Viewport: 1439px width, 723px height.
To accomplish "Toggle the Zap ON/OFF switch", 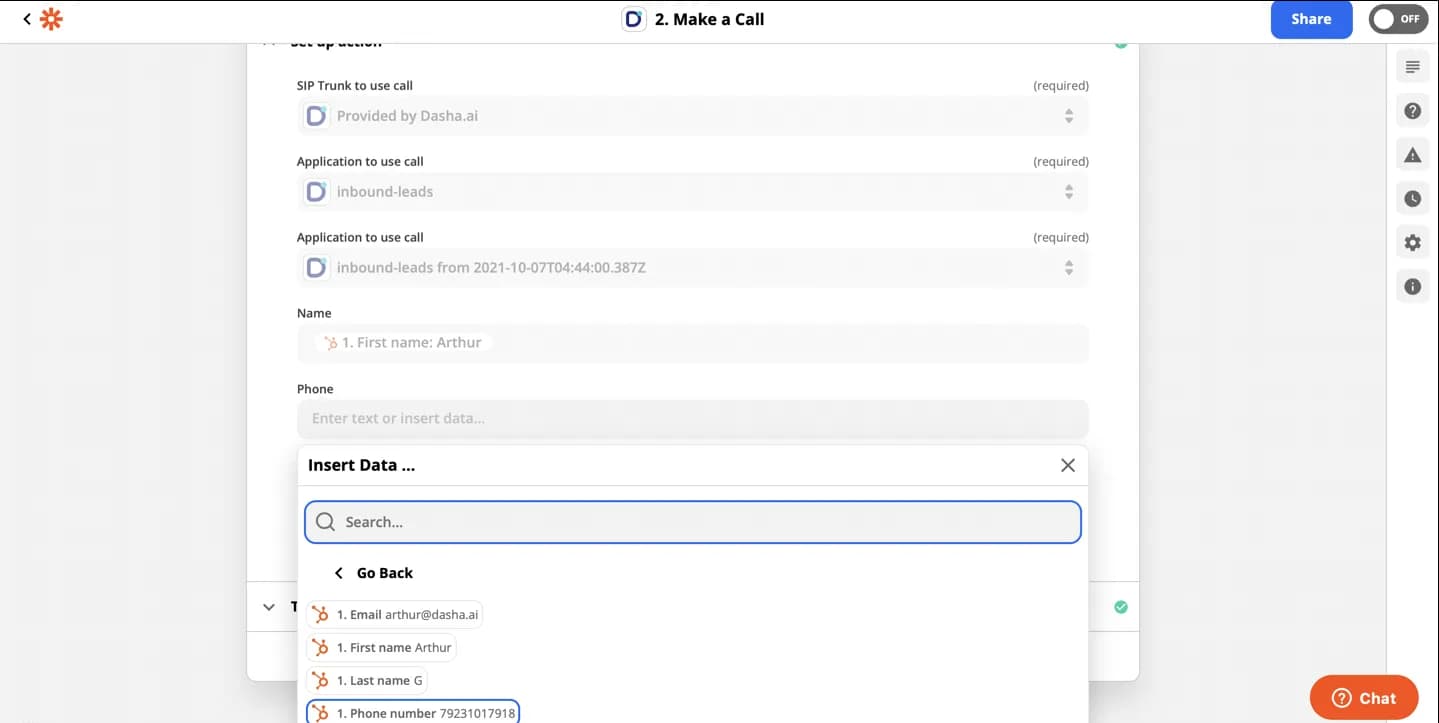I will coord(1397,19).
